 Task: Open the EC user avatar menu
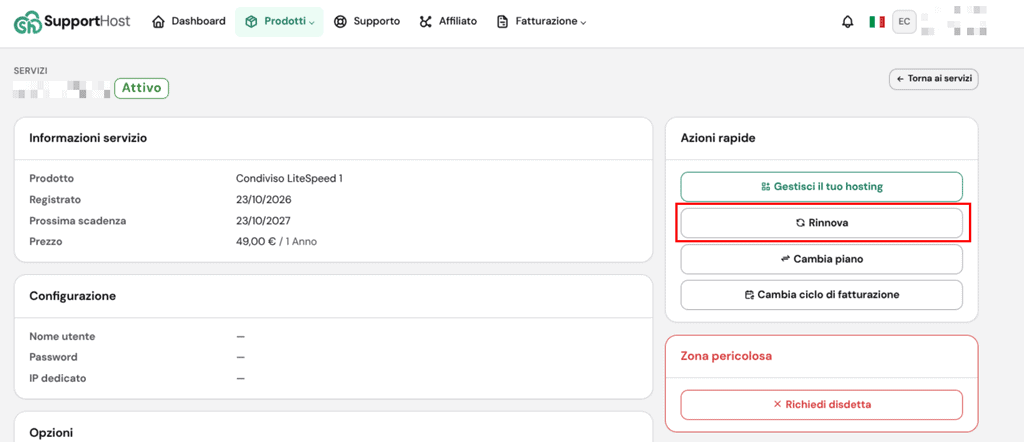(904, 22)
